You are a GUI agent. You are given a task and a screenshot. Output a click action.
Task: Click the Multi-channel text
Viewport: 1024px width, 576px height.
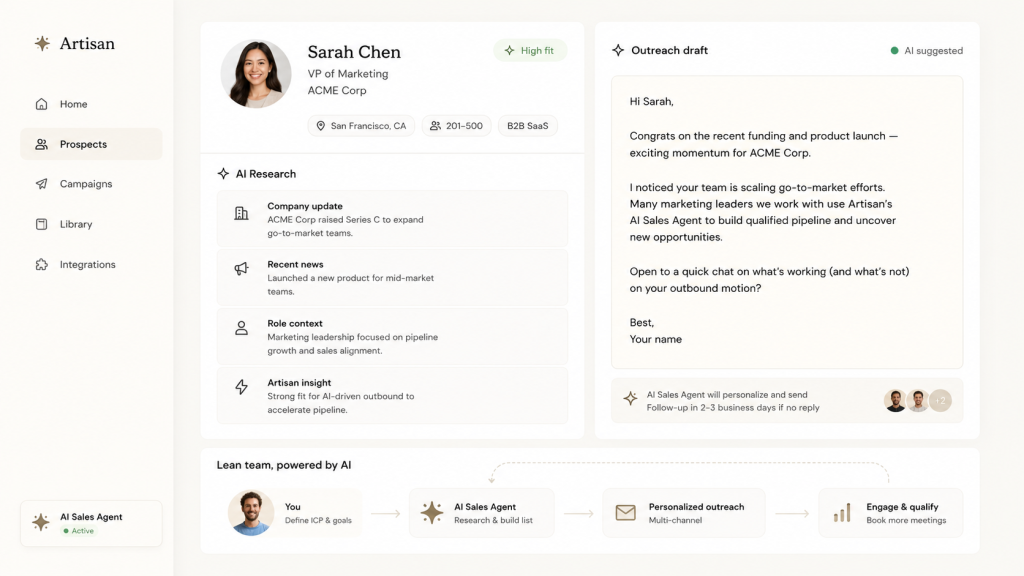[x=675, y=520]
